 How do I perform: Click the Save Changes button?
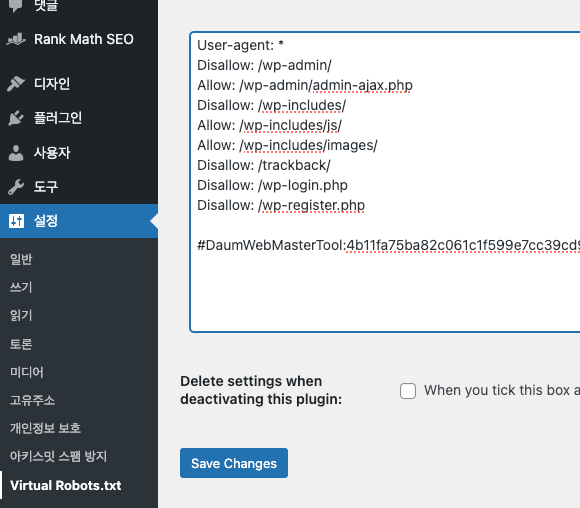coord(234,463)
